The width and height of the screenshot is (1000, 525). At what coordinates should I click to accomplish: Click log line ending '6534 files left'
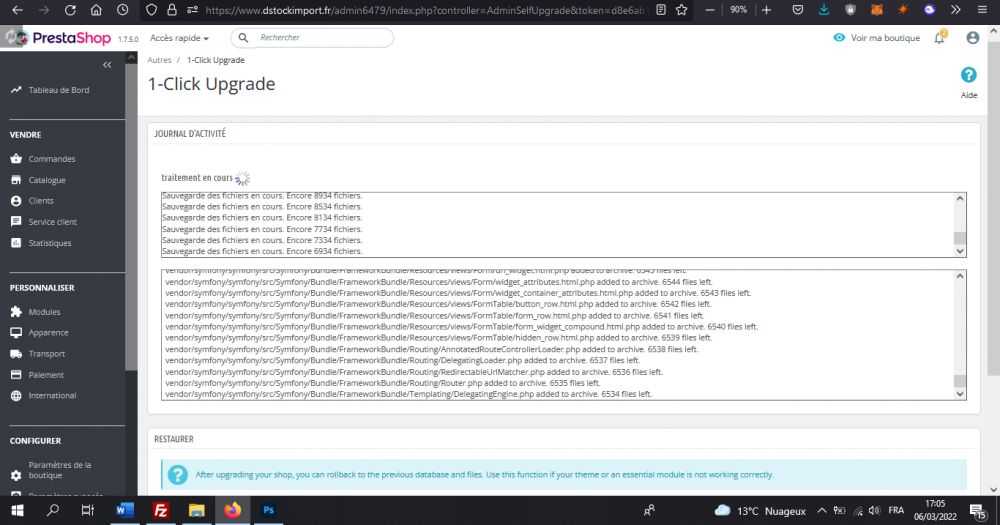408,394
